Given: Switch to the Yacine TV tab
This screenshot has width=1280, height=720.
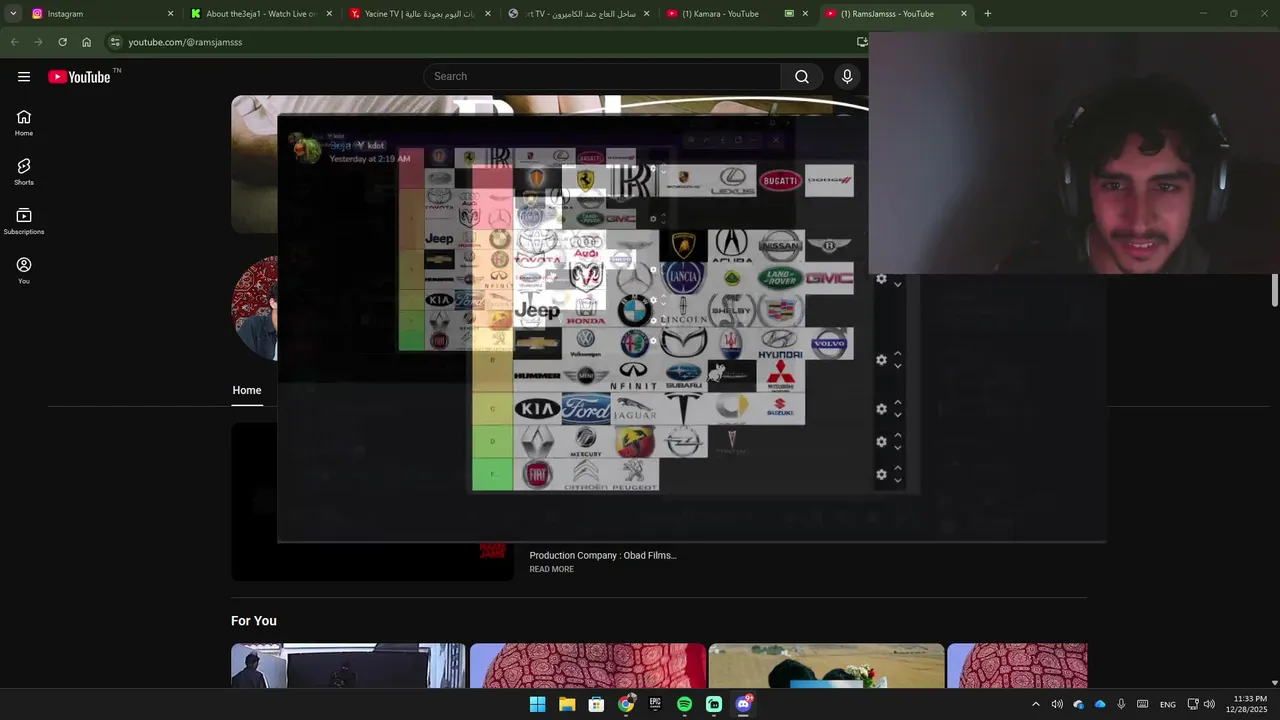Looking at the screenshot, I should tap(419, 14).
